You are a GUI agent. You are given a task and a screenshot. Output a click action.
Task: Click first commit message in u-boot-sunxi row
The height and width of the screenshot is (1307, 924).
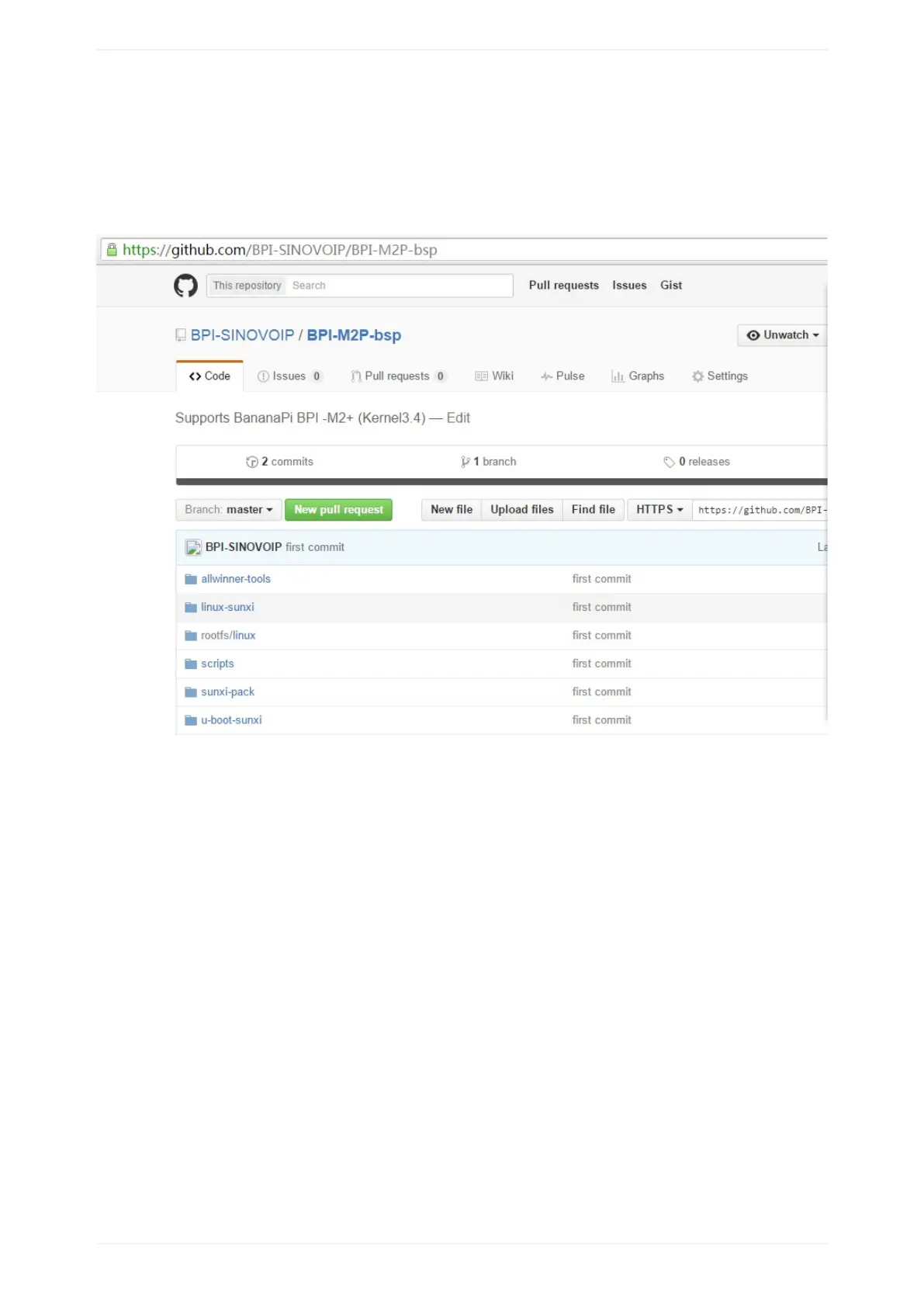tap(602, 720)
